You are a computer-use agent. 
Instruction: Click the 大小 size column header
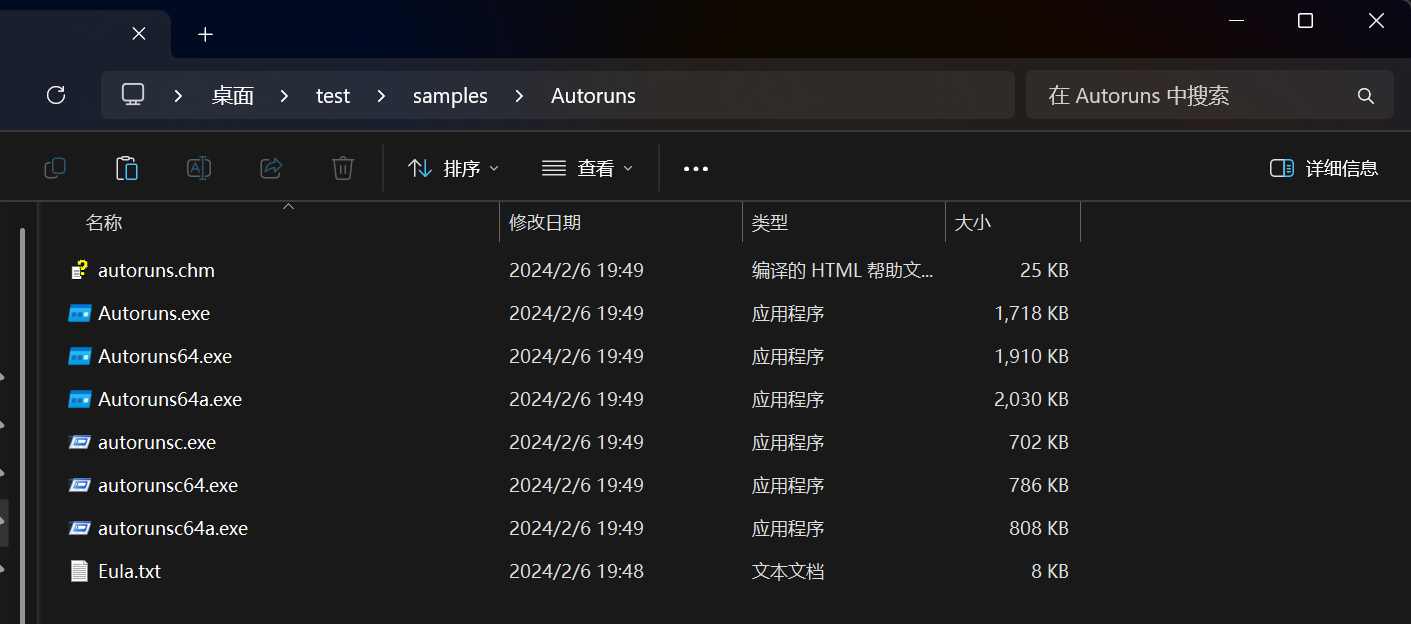point(973,222)
